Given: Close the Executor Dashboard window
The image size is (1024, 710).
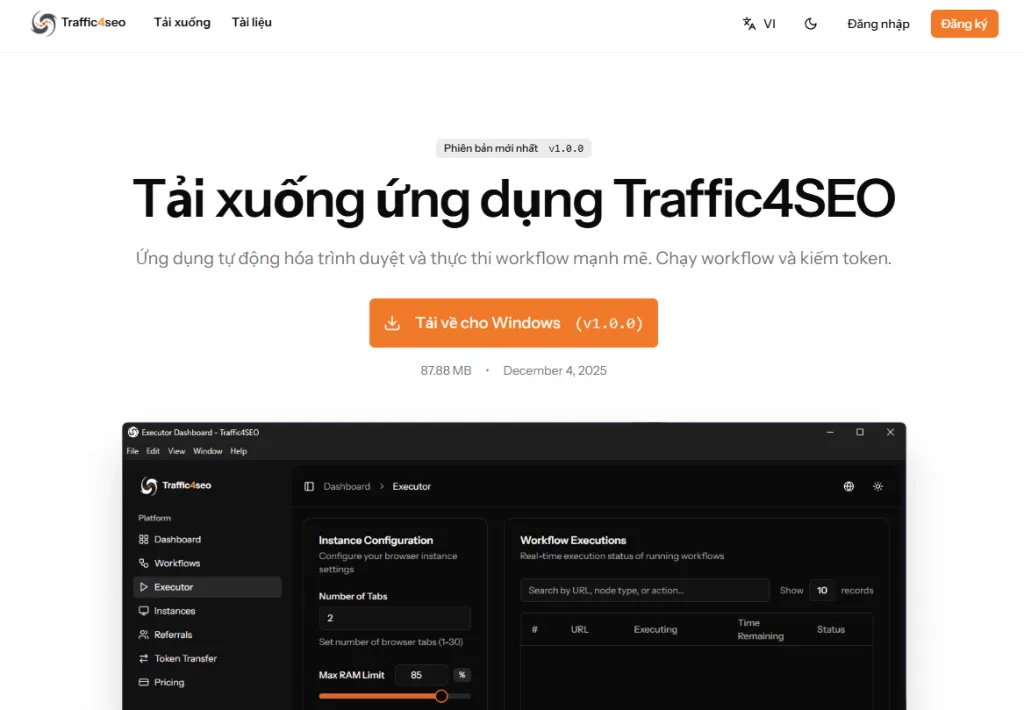Looking at the screenshot, I should tap(890, 432).
